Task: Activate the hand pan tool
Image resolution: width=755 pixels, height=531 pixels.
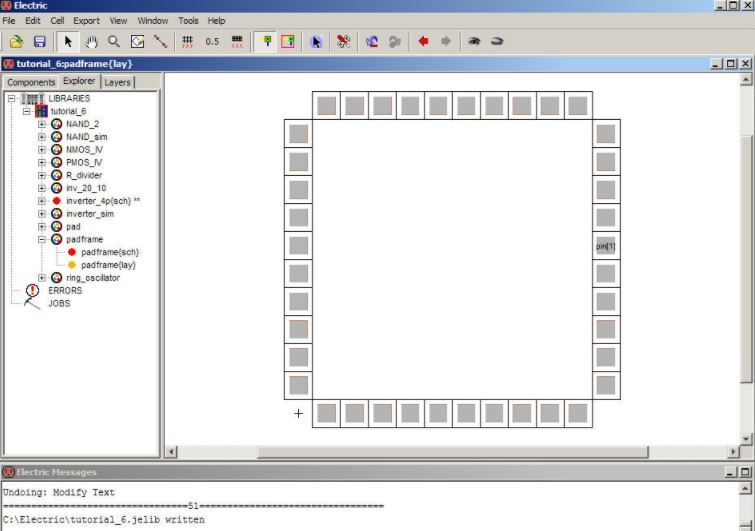Action: 92,42
